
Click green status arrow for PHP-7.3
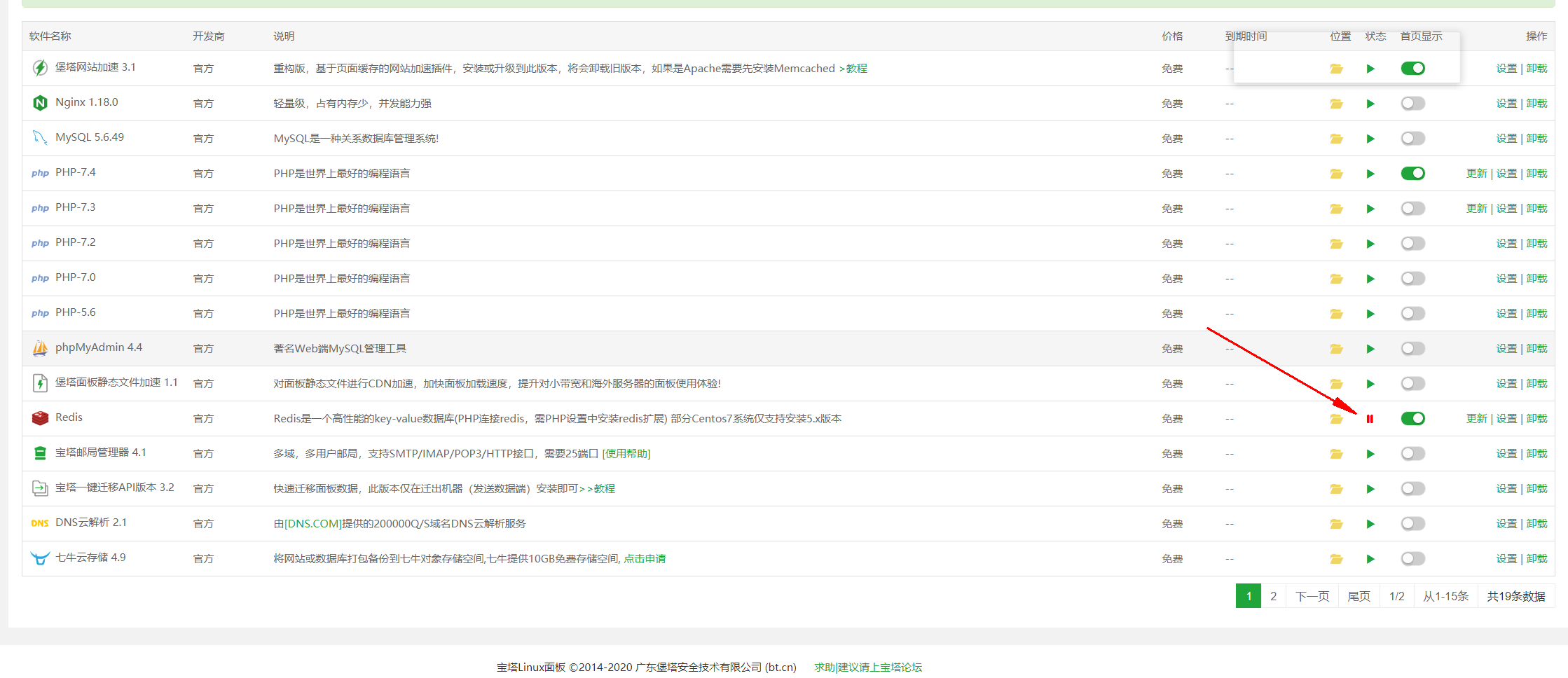(x=1370, y=209)
